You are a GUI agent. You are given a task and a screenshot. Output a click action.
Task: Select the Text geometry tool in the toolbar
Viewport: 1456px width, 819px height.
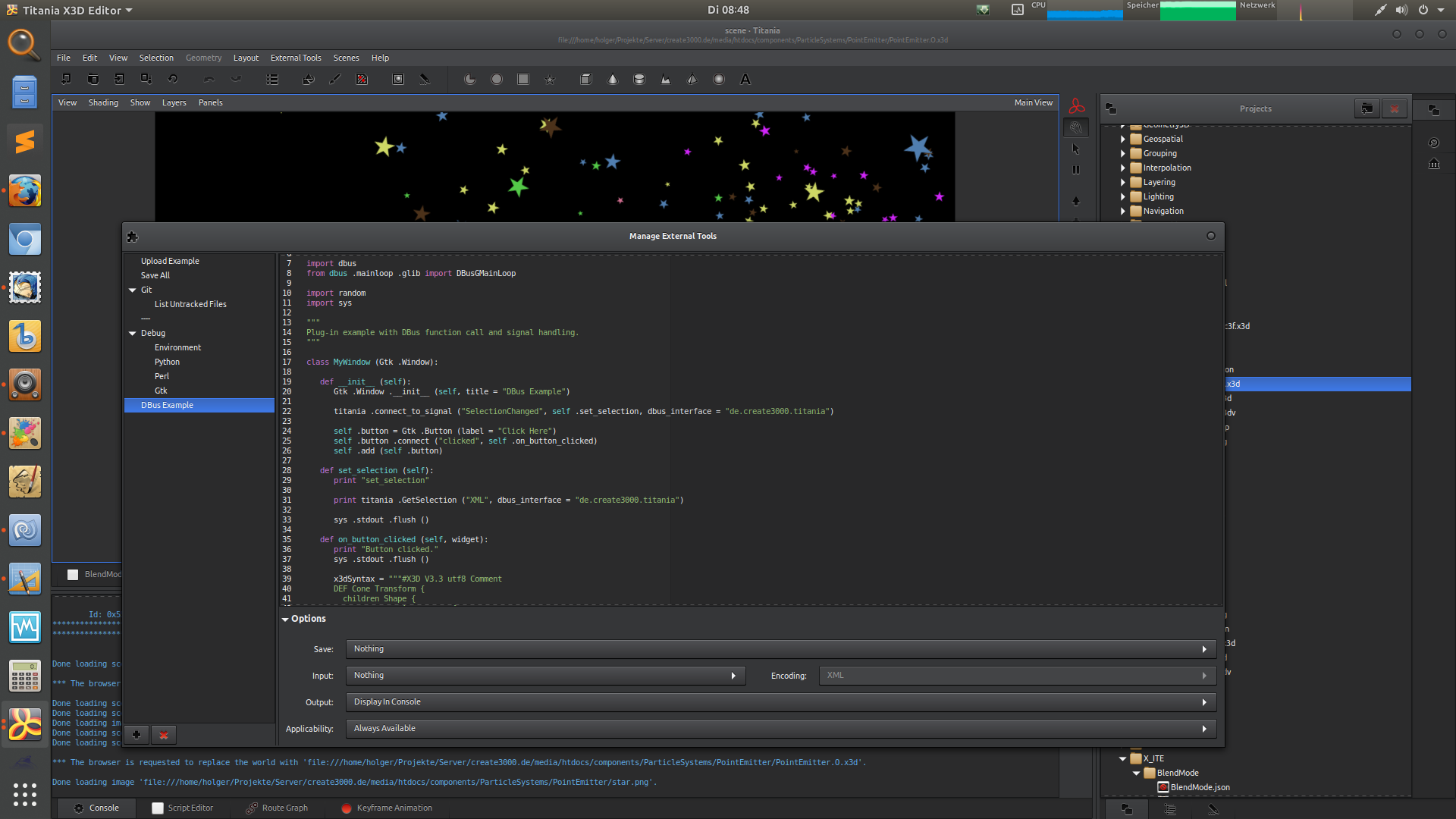[745, 79]
